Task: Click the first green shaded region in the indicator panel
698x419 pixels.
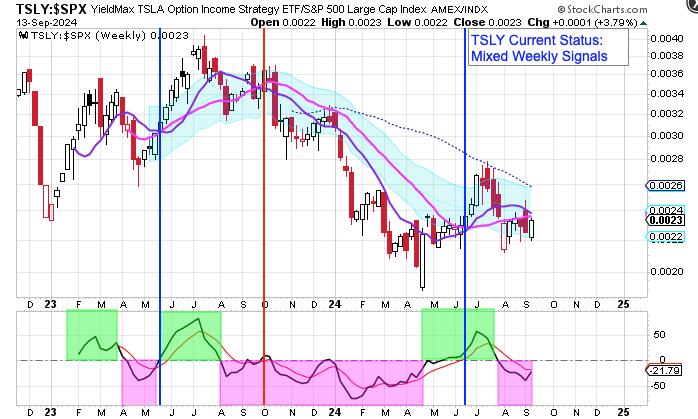Action: 91,334
